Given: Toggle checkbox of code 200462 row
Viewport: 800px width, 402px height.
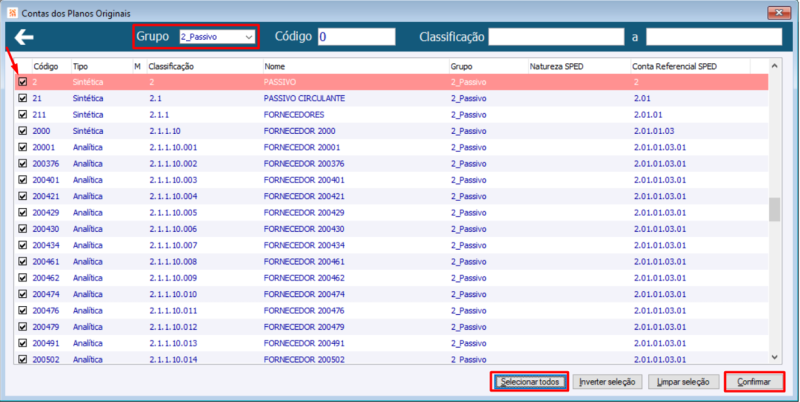Looking at the screenshot, I should [22, 278].
